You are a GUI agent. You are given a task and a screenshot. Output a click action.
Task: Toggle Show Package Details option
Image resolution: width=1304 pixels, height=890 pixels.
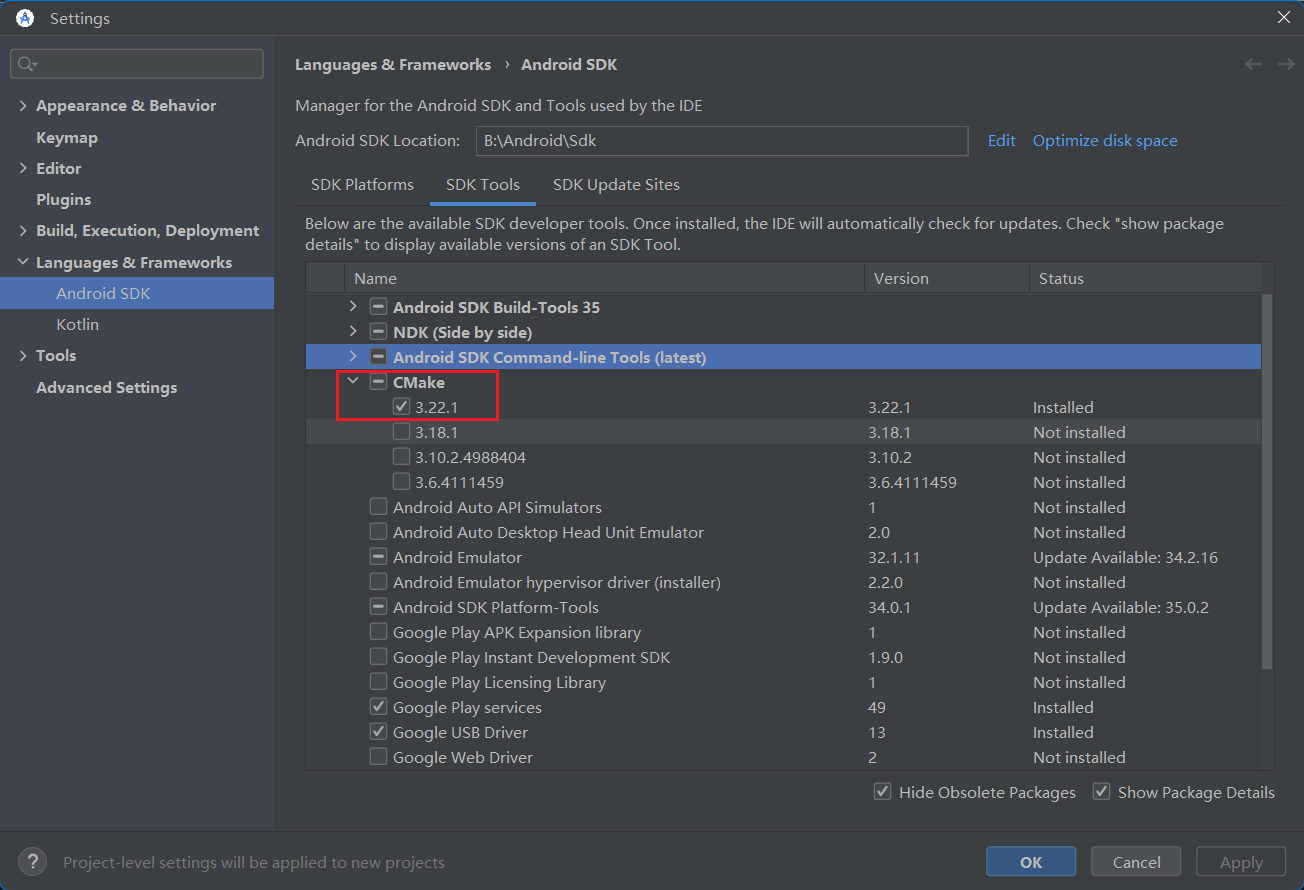(x=1101, y=792)
